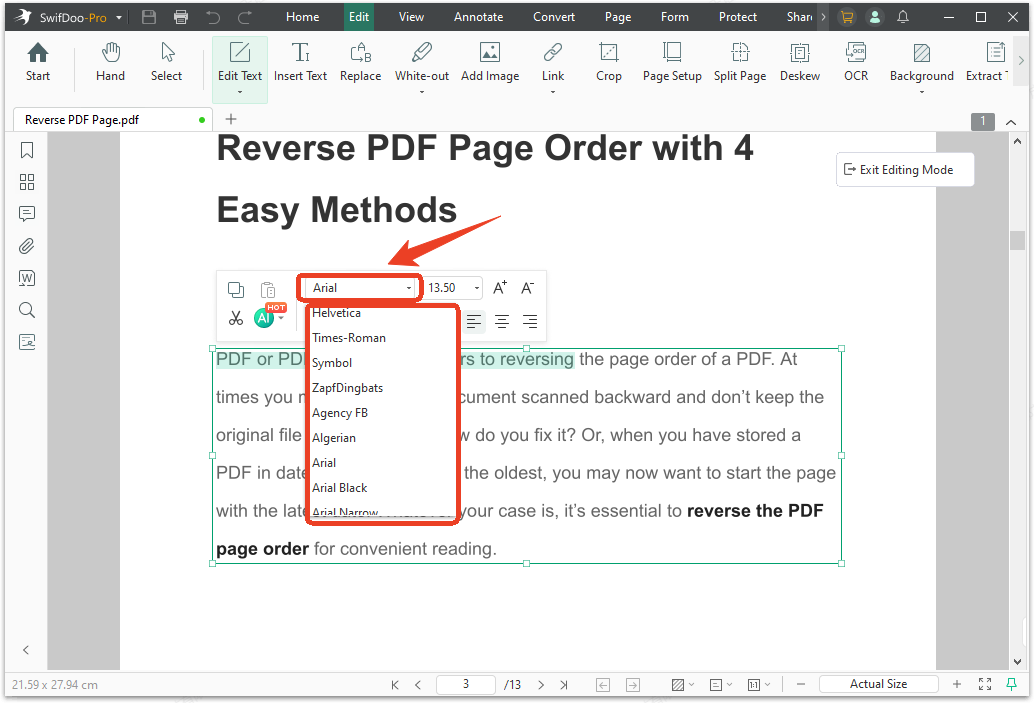Expand the Edit Text dropdown arrow
This screenshot has height=703, width=1034.
(239, 92)
